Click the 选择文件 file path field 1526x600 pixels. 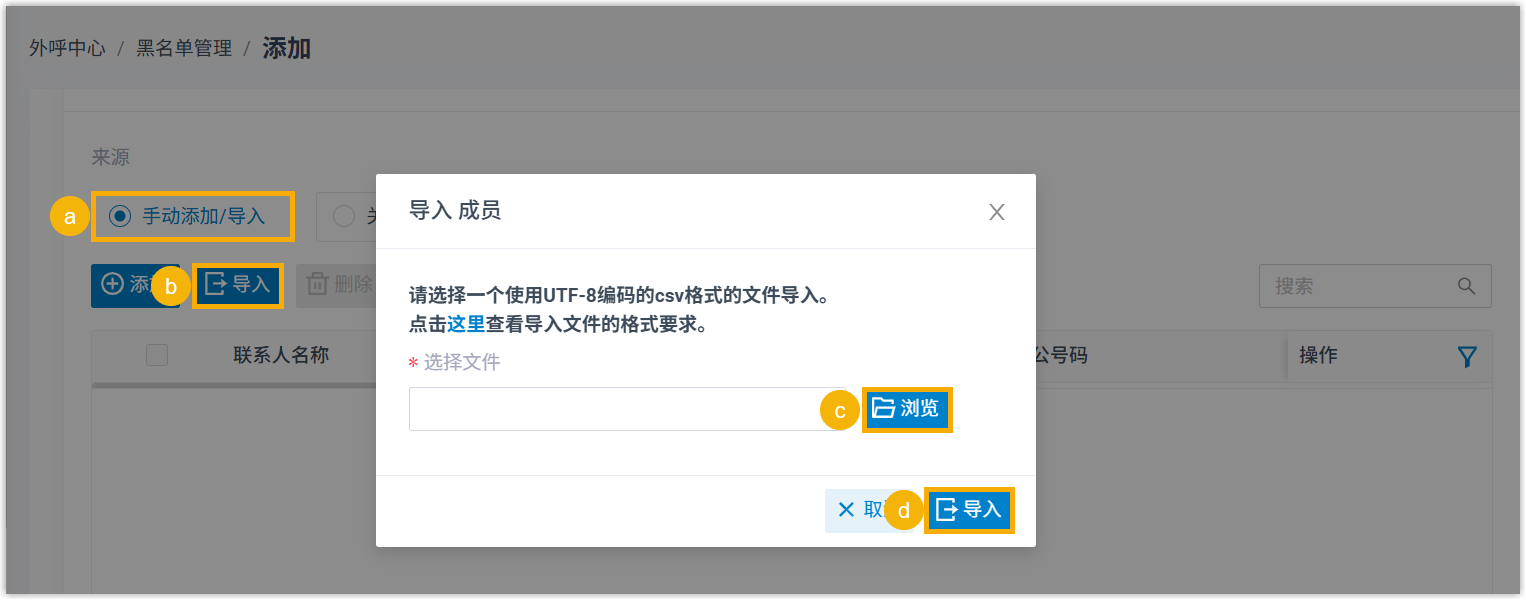(627, 409)
